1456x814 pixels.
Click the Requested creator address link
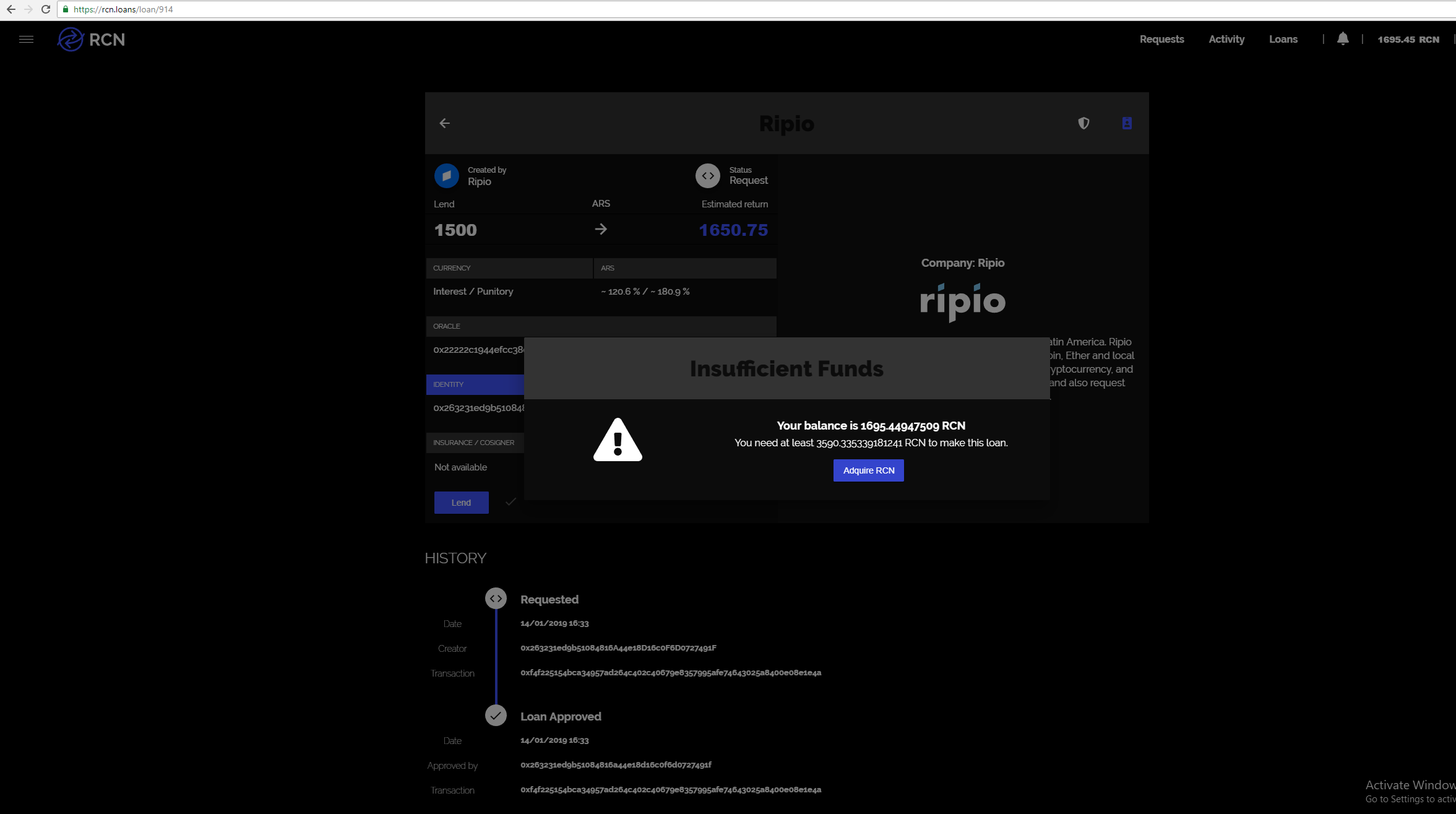[618, 648]
